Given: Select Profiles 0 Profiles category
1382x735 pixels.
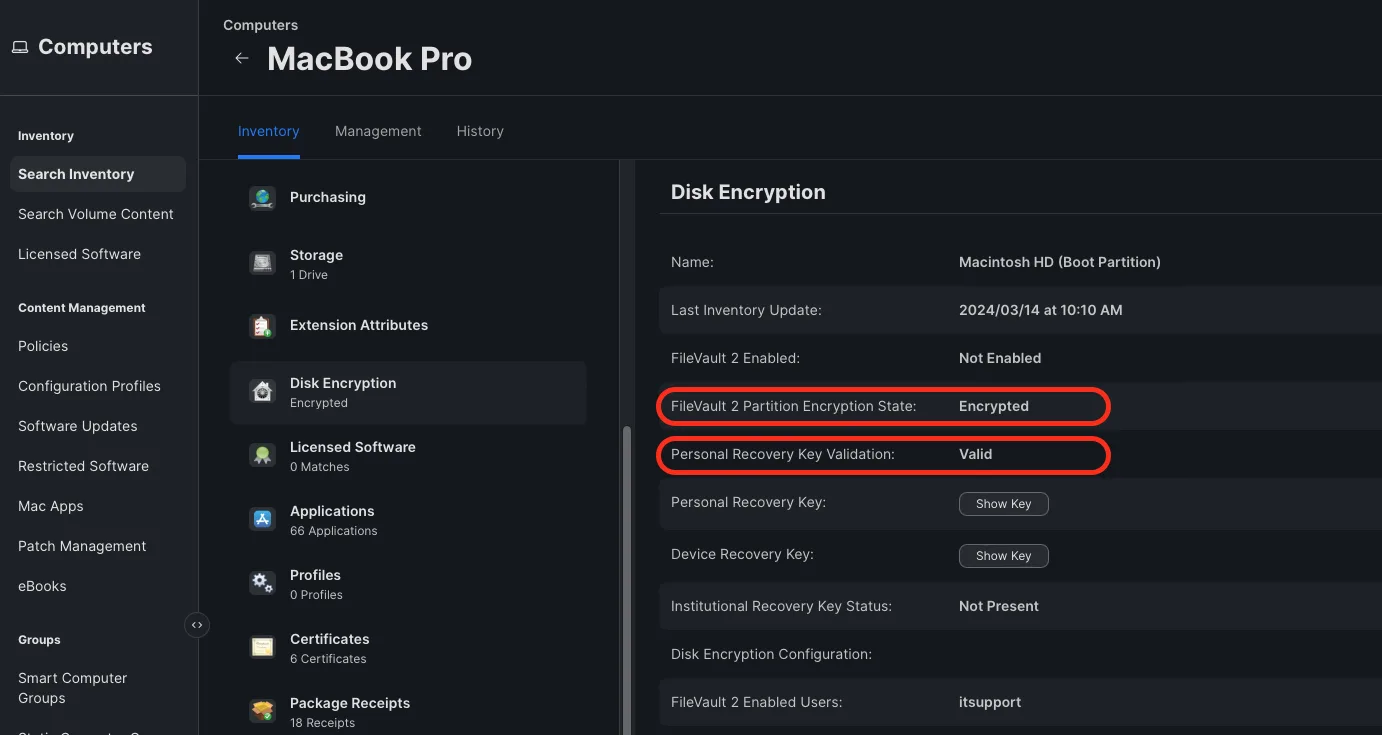Looking at the screenshot, I should pyautogui.click(x=408, y=584).
